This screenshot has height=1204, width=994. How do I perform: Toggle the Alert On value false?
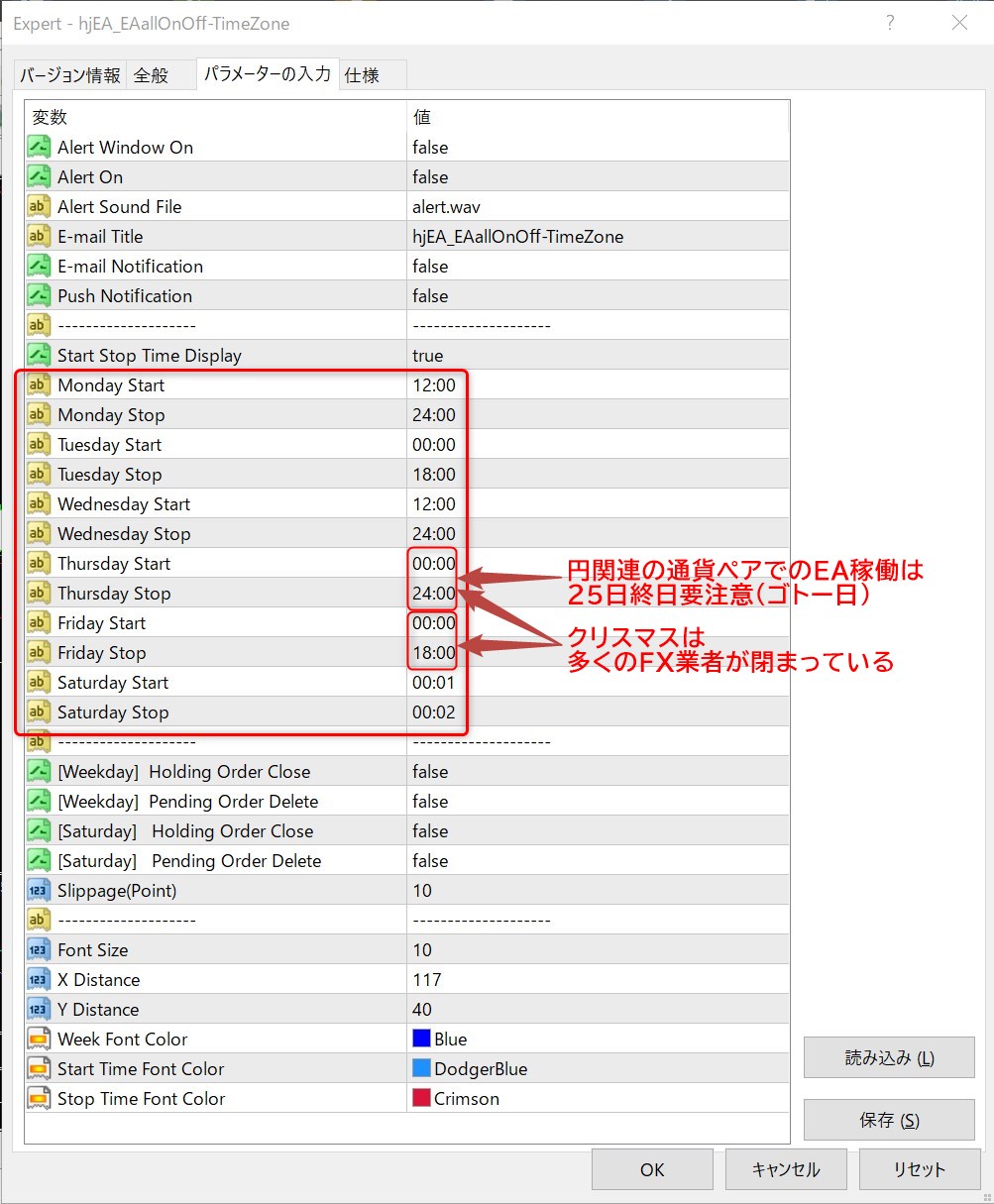click(430, 177)
